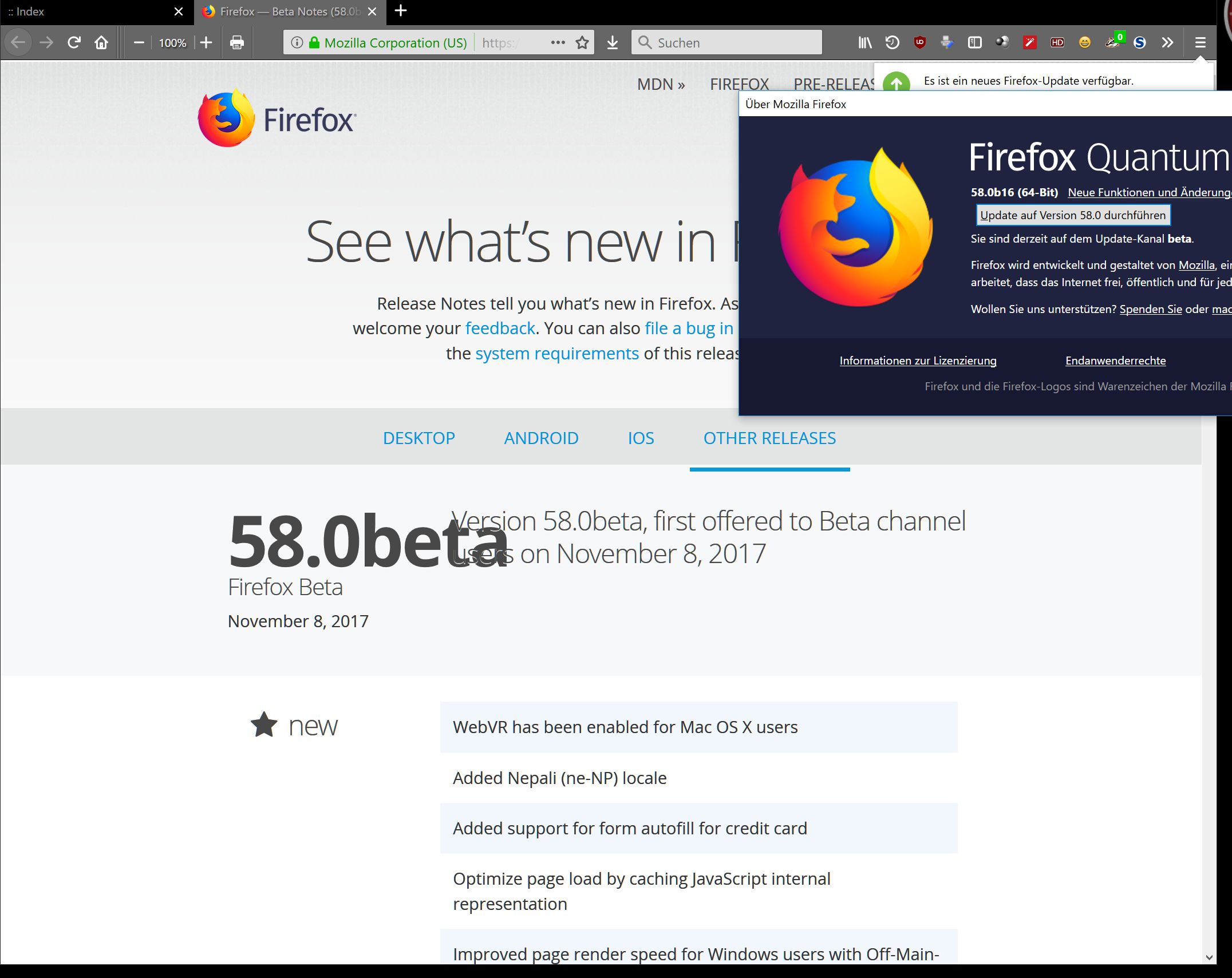Click the https URL text in address bar

pos(500,43)
